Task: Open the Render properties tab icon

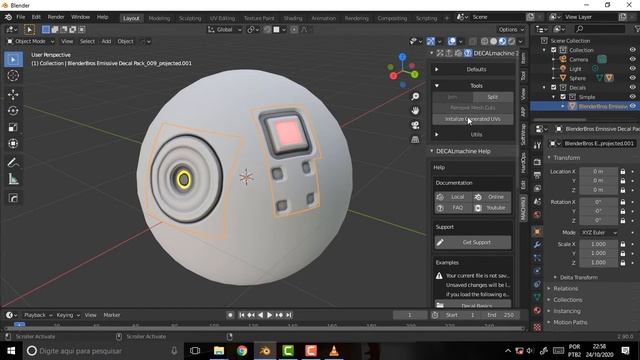Action: pyautogui.click(x=537, y=162)
